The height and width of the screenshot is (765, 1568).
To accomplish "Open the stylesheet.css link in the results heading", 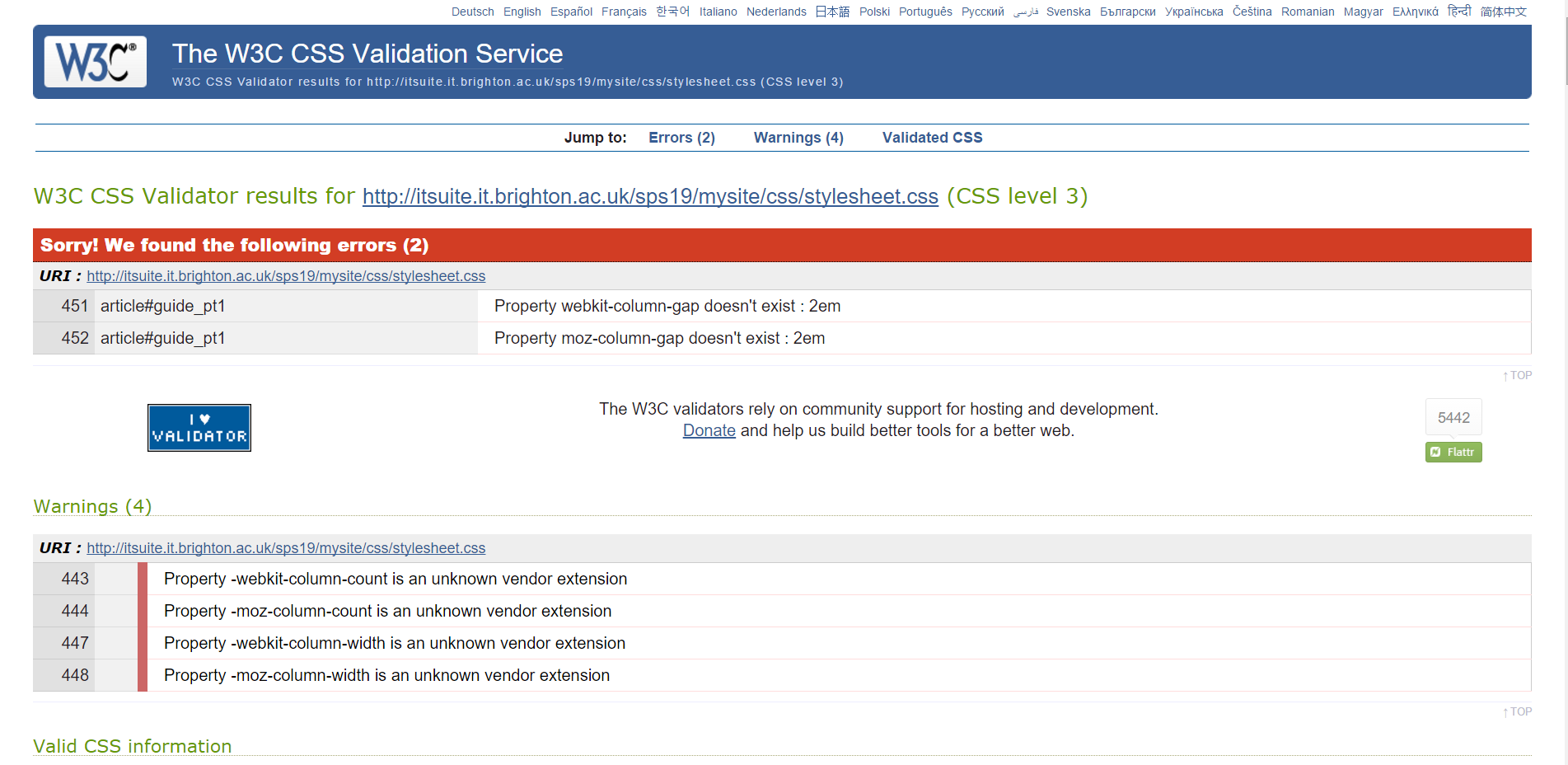I will pyautogui.click(x=650, y=196).
